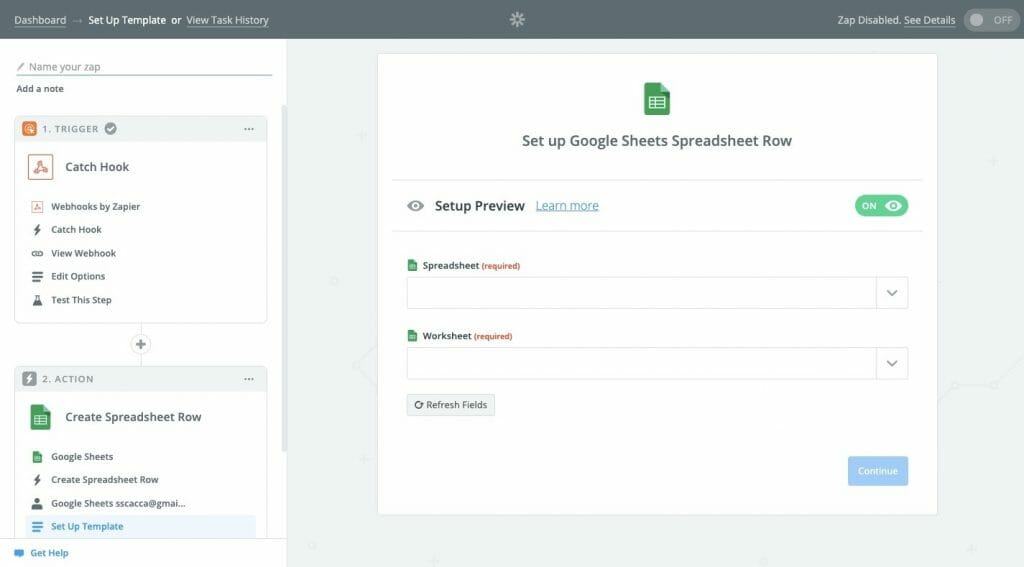Click the flask icon beside Test This Step
Viewport: 1024px width, 567px height.
[x=37, y=300]
